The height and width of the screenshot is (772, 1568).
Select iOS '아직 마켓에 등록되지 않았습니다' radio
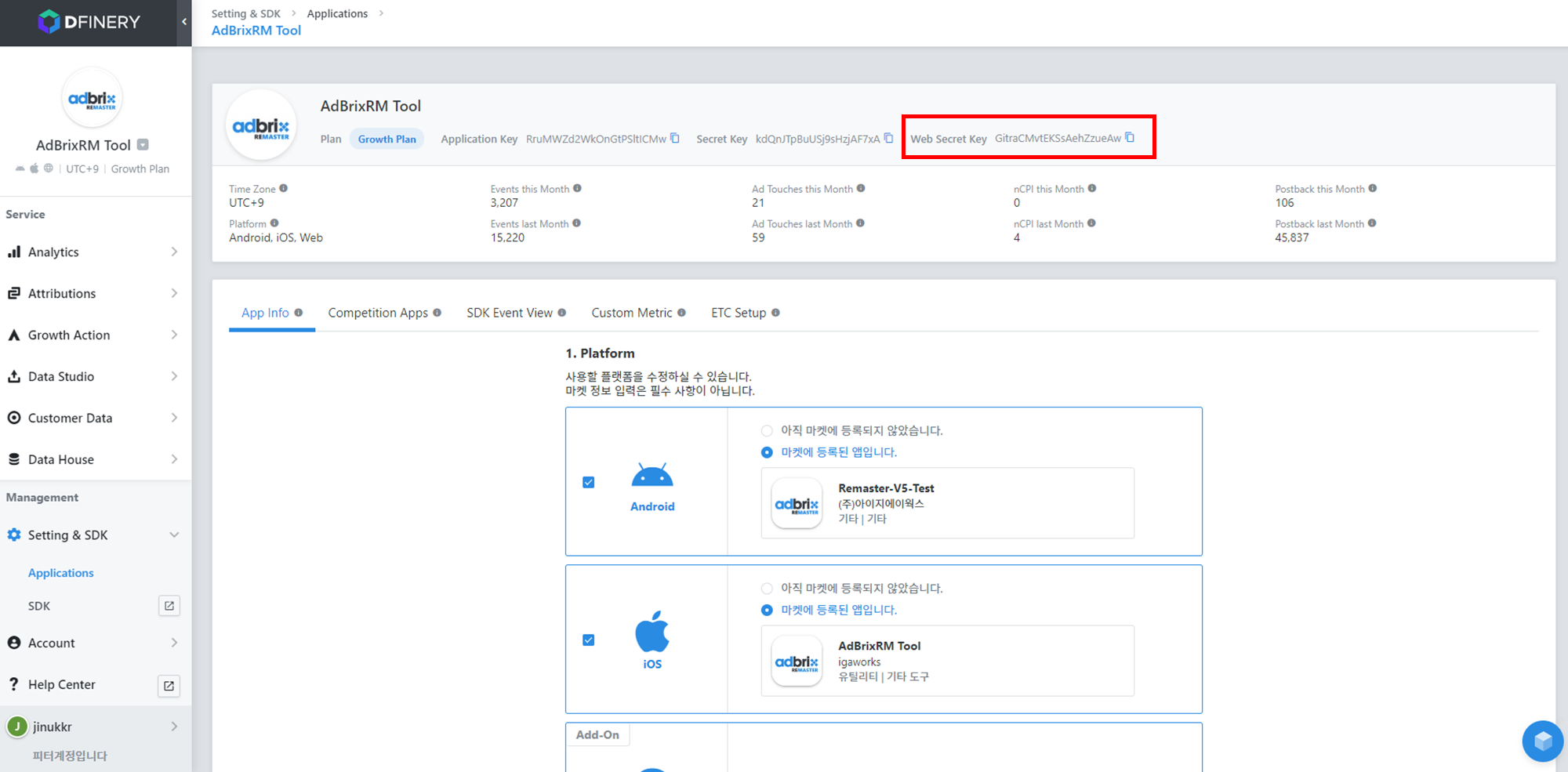pyautogui.click(x=767, y=588)
